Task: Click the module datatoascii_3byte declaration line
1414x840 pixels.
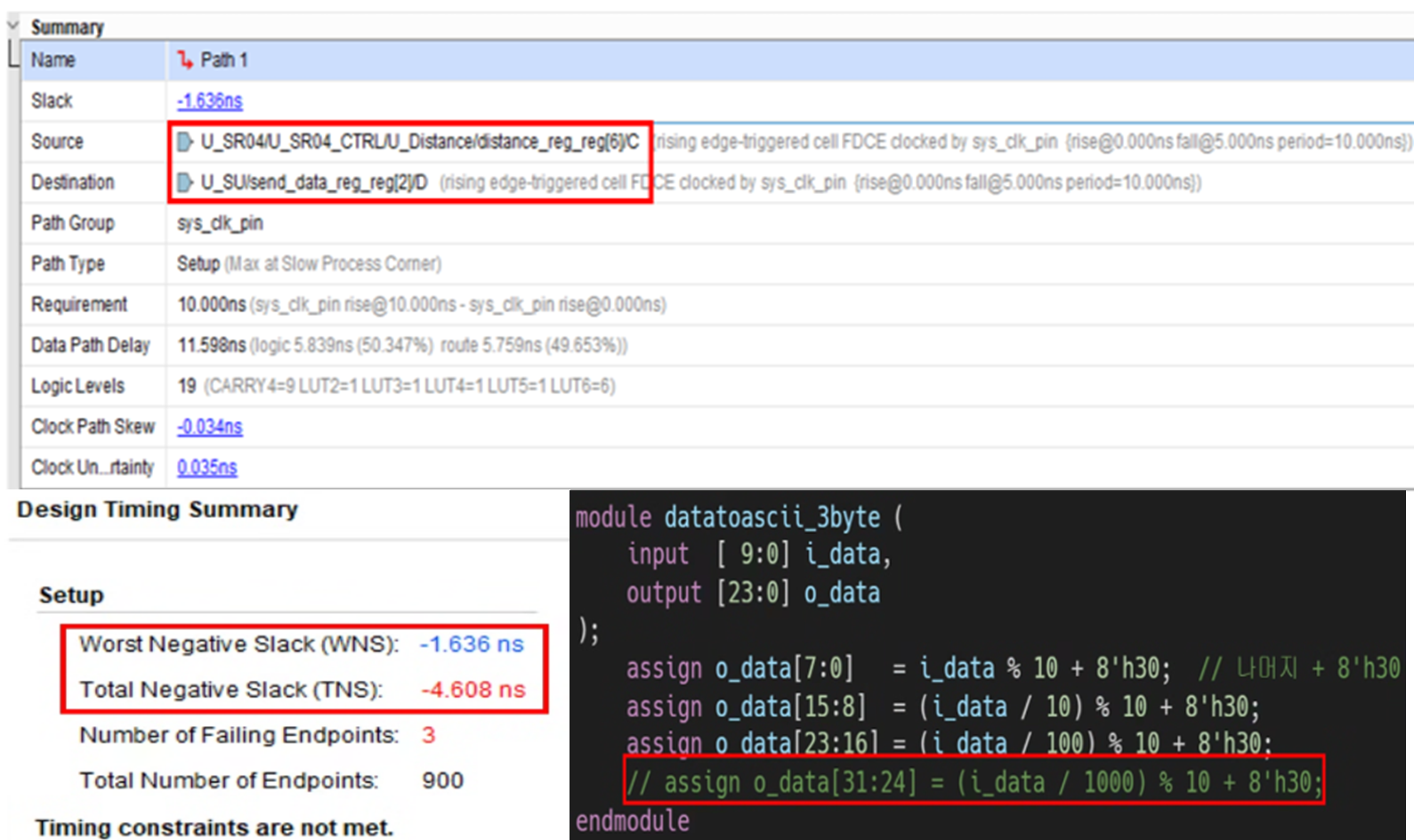Action: coord(738,517)
